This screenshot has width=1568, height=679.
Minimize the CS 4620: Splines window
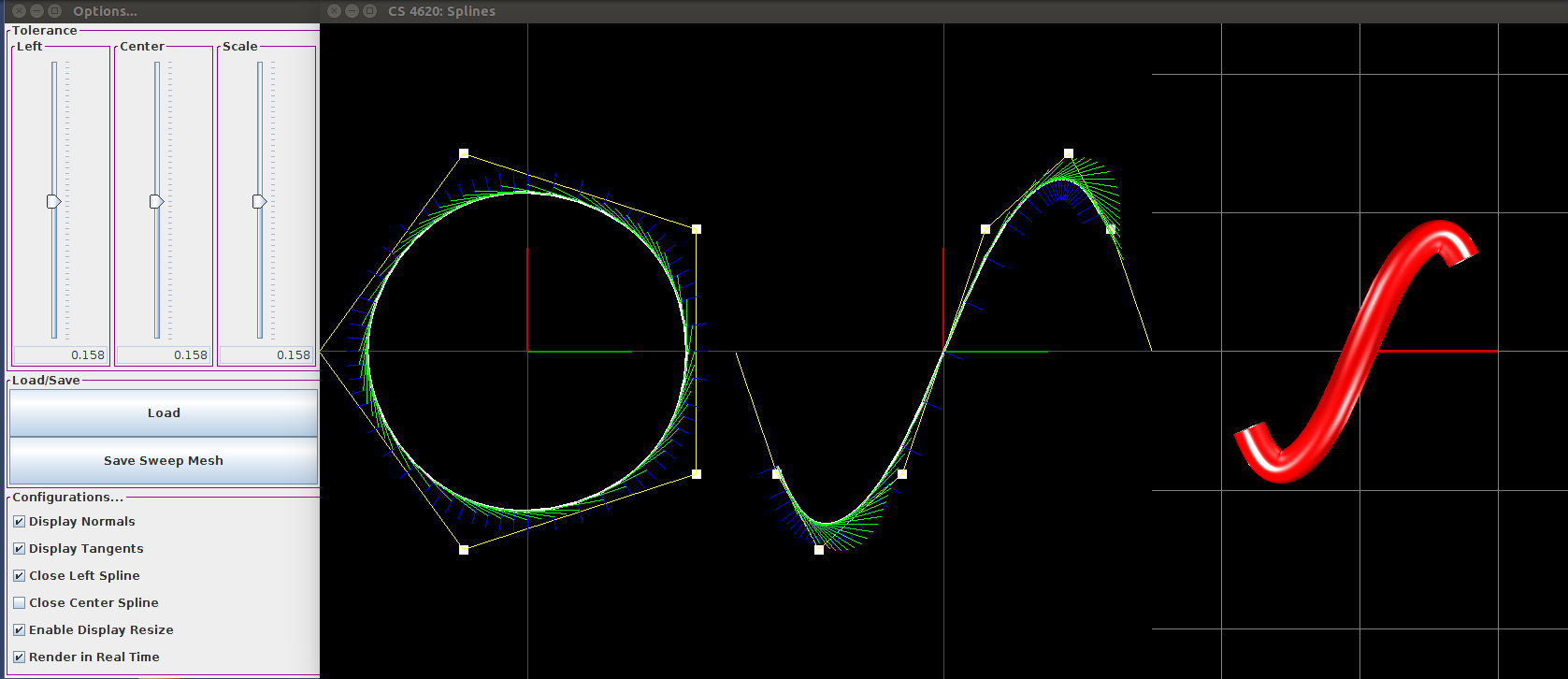pyautogui.click(x=352, y=11)
